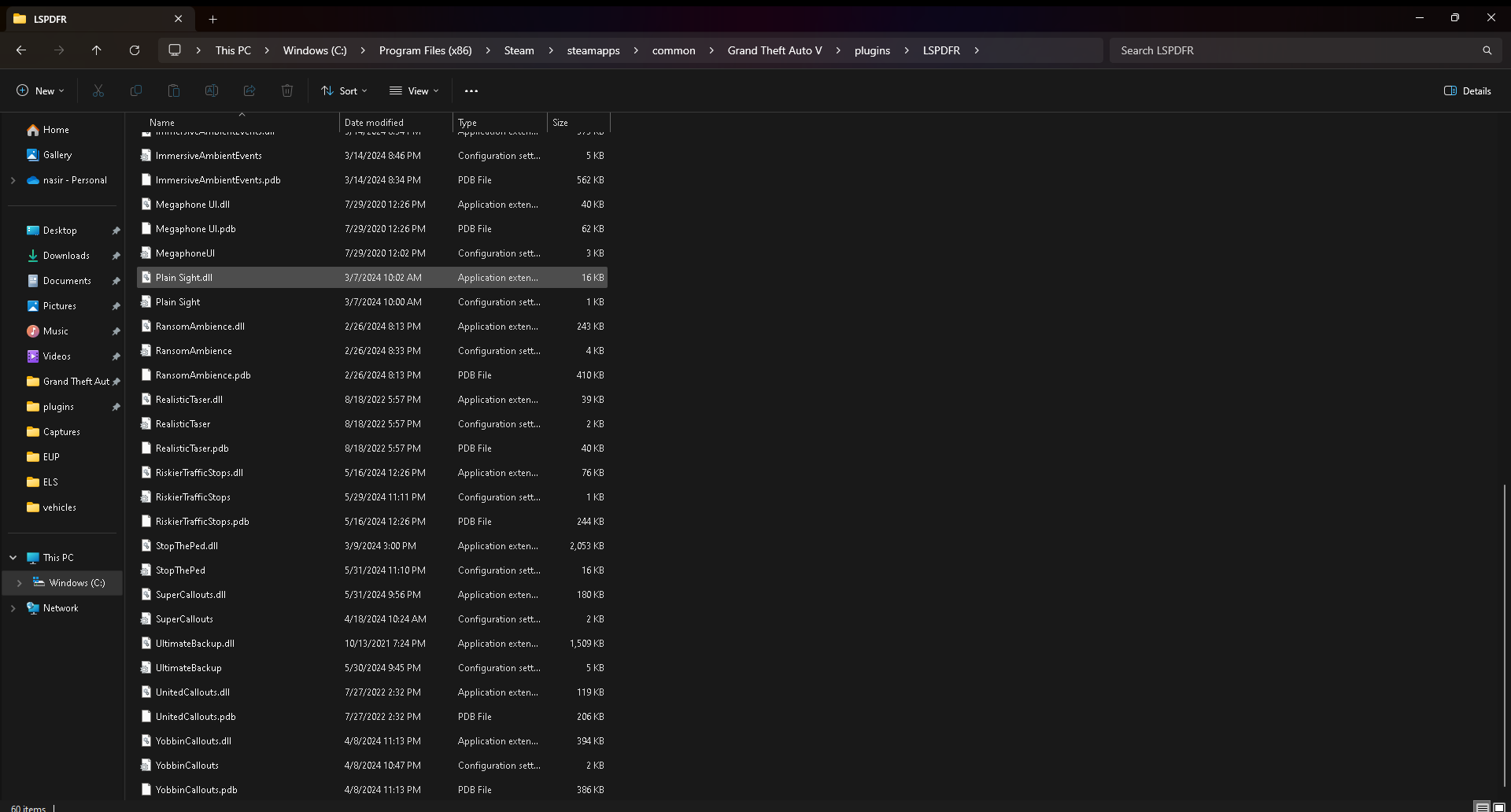1511x812 pixels.
Task: Click the Cut scissors icon
Action: [x=98, y=91]
